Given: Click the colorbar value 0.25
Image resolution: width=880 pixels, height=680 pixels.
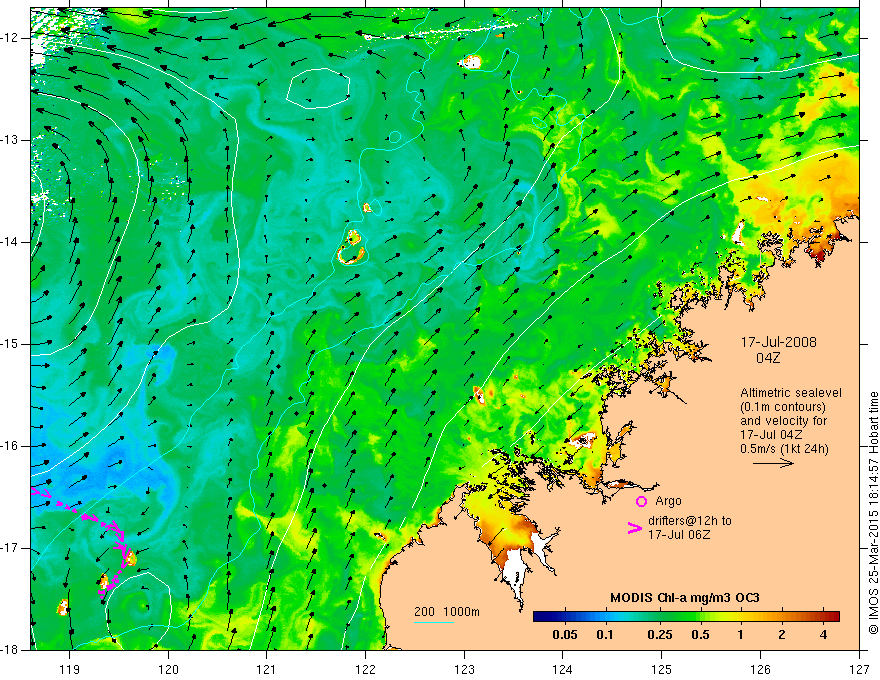Looking at the screenshot, I should (x=660, y=635).
